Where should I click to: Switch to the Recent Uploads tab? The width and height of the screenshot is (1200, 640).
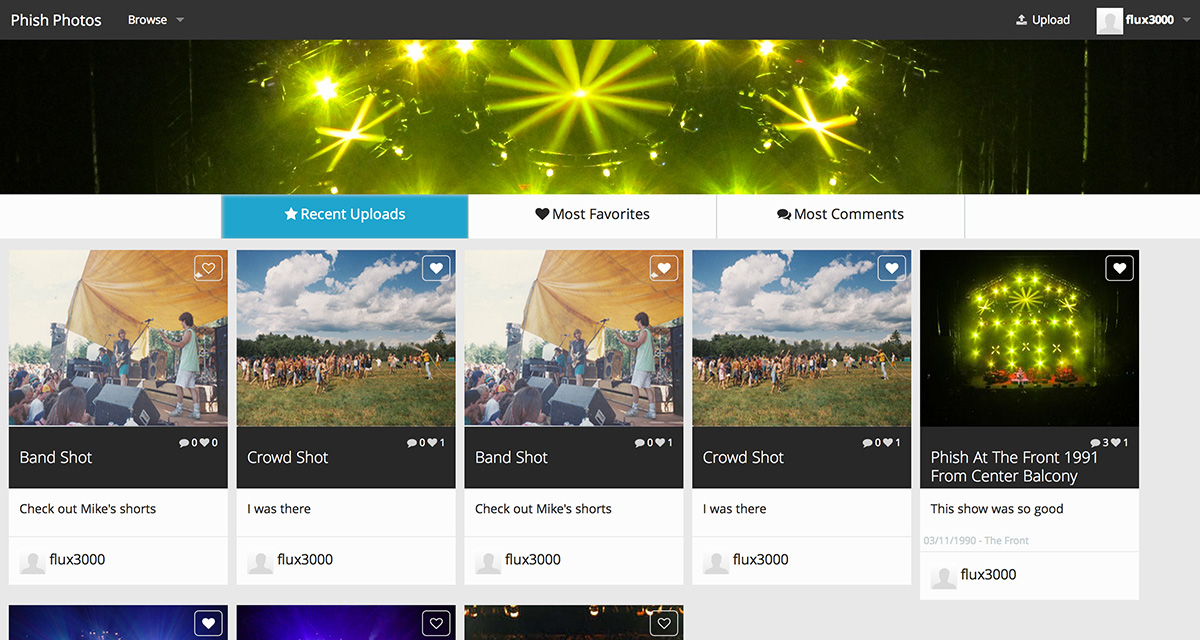pyautogui.click(x=345, y=216)
